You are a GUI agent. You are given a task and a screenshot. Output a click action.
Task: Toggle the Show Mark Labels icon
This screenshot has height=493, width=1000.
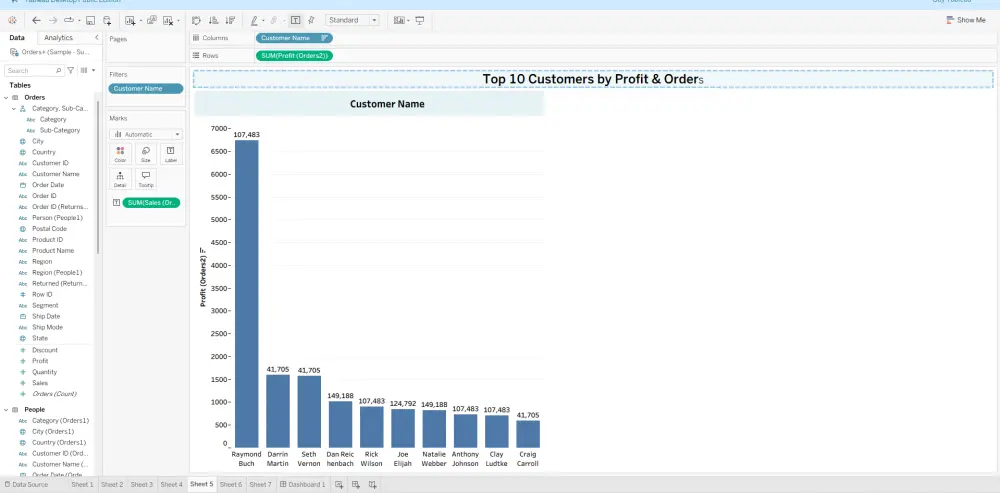296,20
